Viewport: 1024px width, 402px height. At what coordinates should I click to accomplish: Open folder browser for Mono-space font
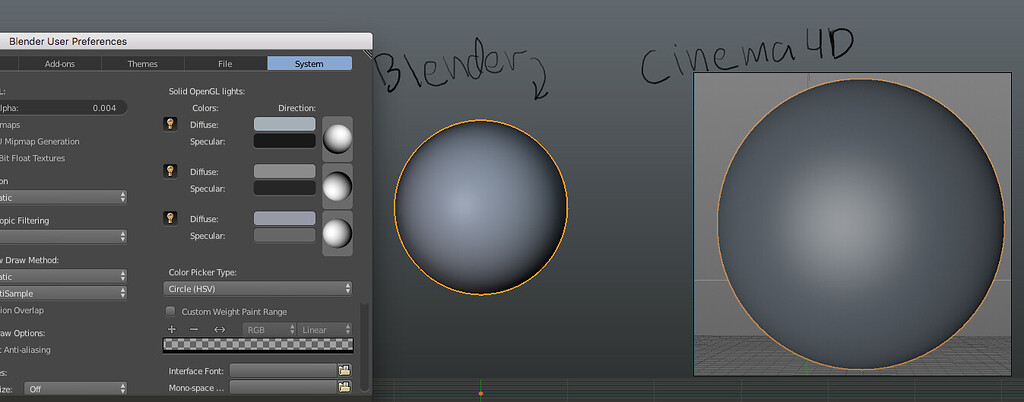[x=345, y=387]
